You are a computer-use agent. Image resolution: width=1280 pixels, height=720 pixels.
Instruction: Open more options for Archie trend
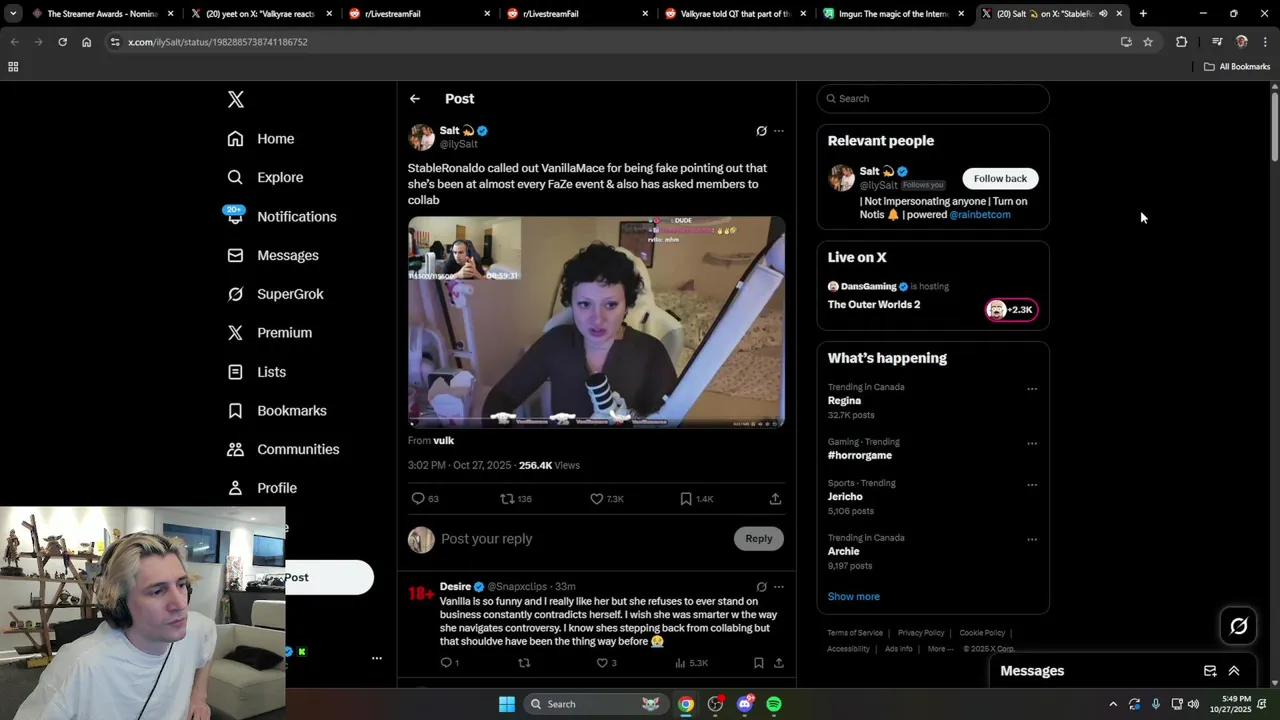point(1032,540)
